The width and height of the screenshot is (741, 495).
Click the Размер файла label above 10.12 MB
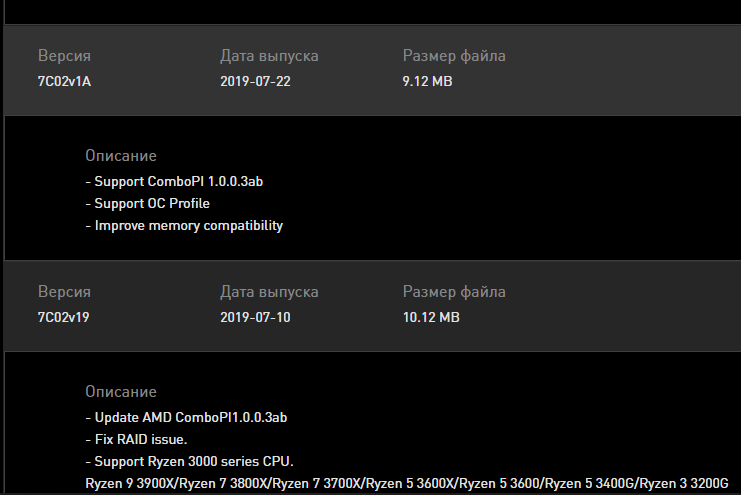[454, 292]
